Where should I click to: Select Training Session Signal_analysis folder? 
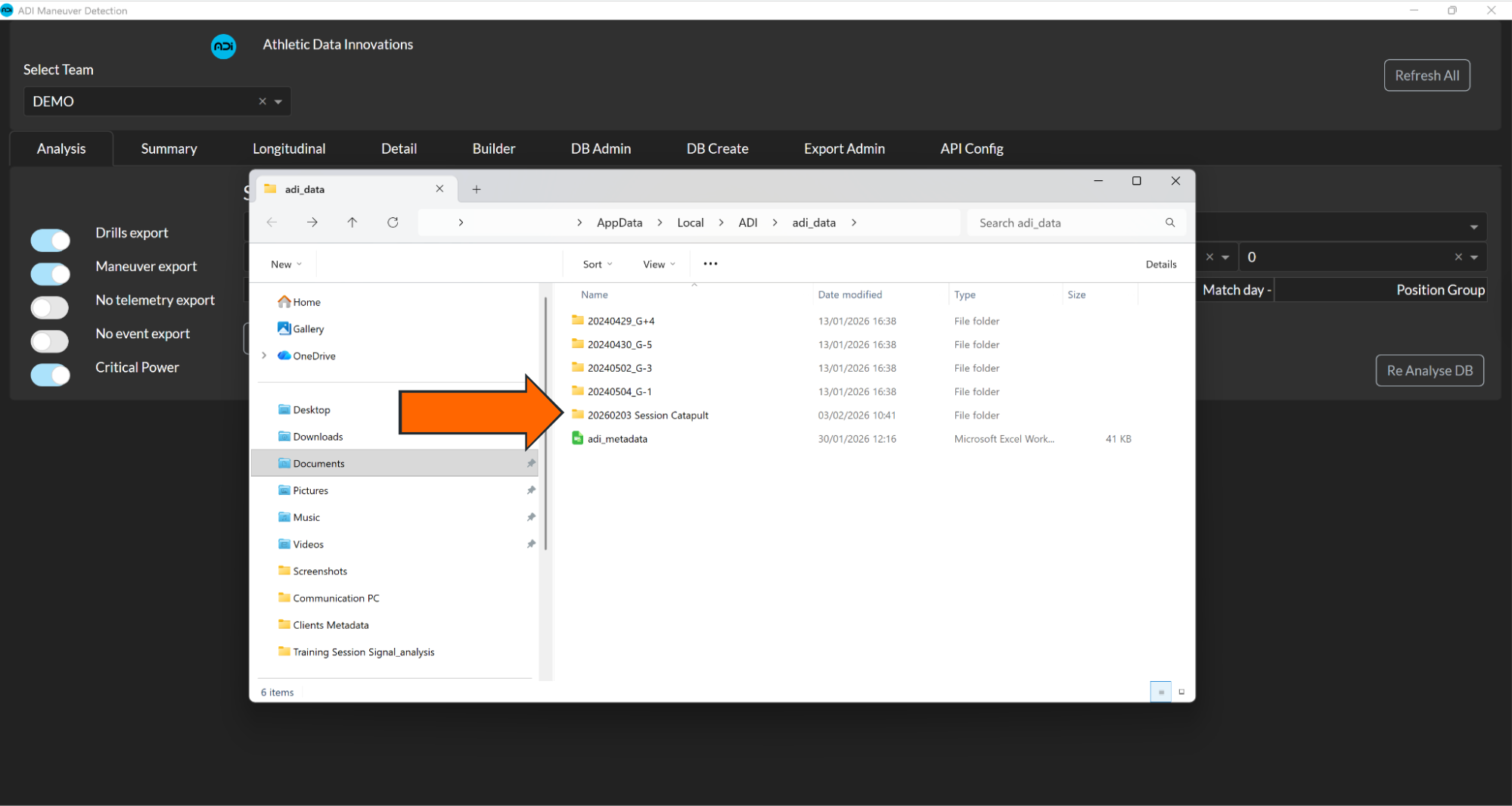(355, 652)
